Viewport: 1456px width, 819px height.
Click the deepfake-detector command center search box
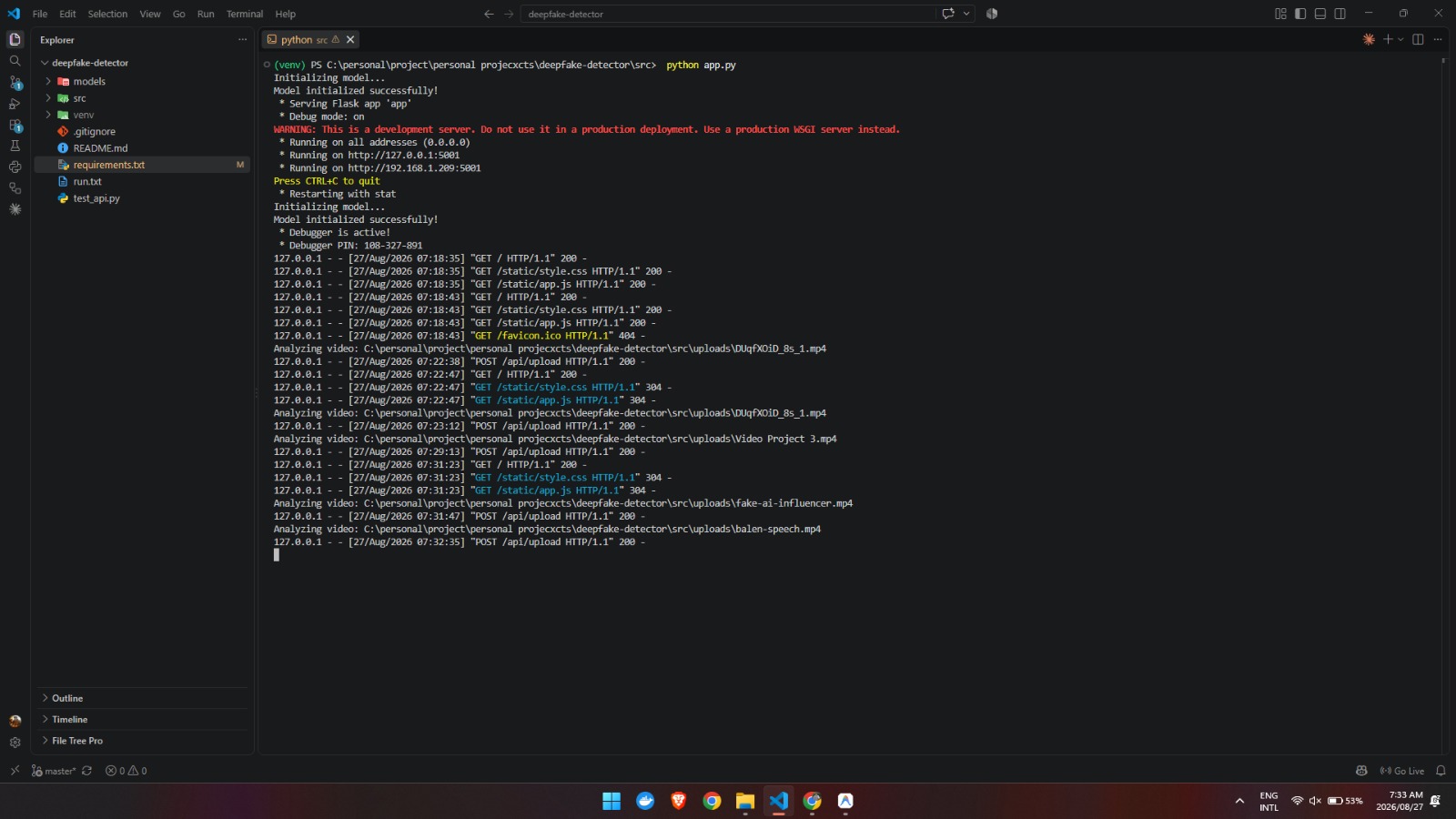728,14
